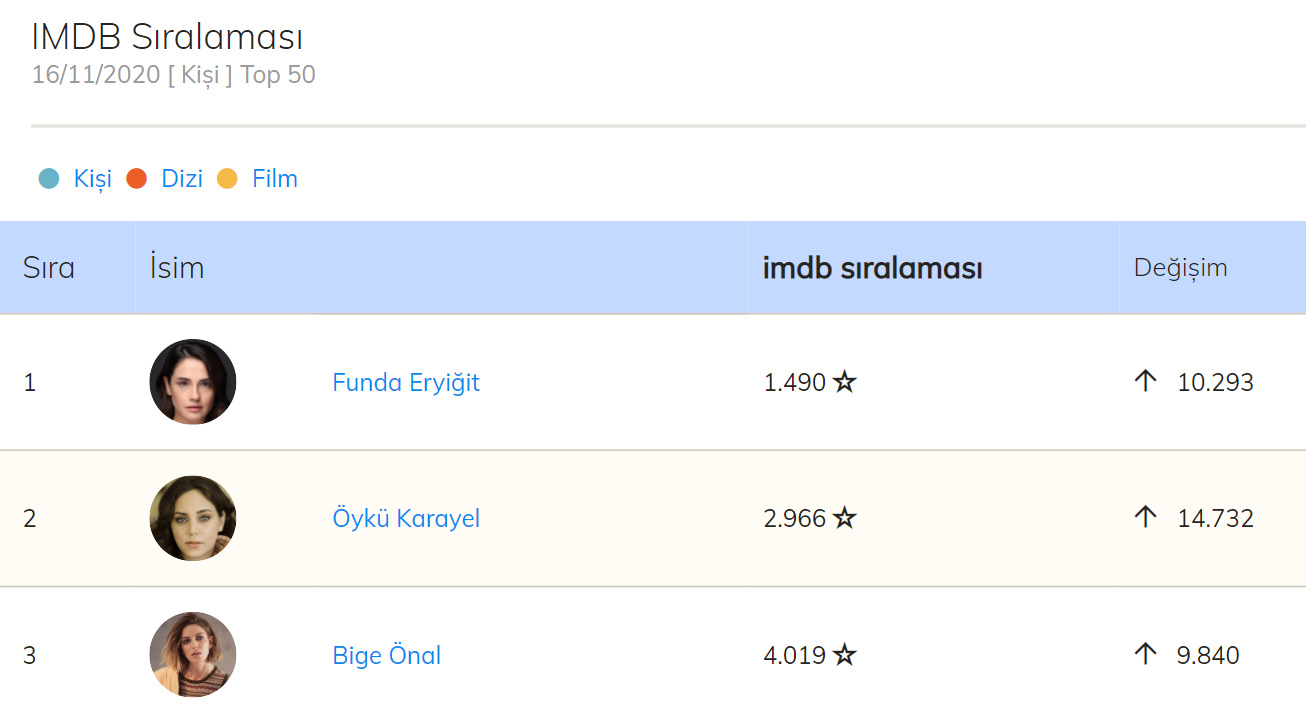Click the up arrow beside 10.293

coord(1146,381)
